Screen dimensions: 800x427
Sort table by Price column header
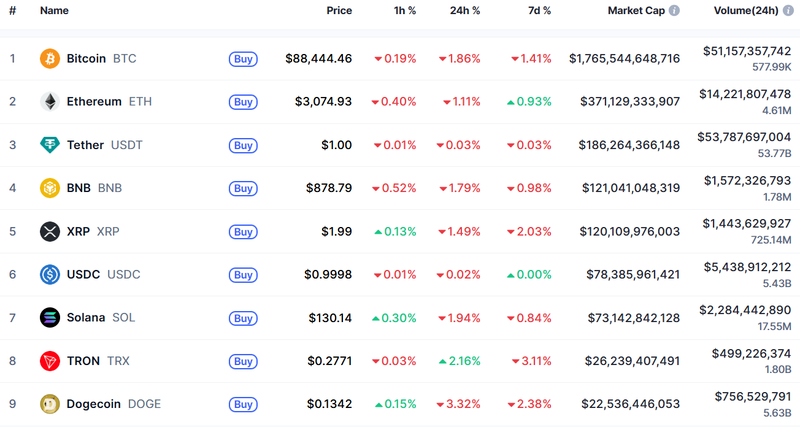(x=339, y=11)
